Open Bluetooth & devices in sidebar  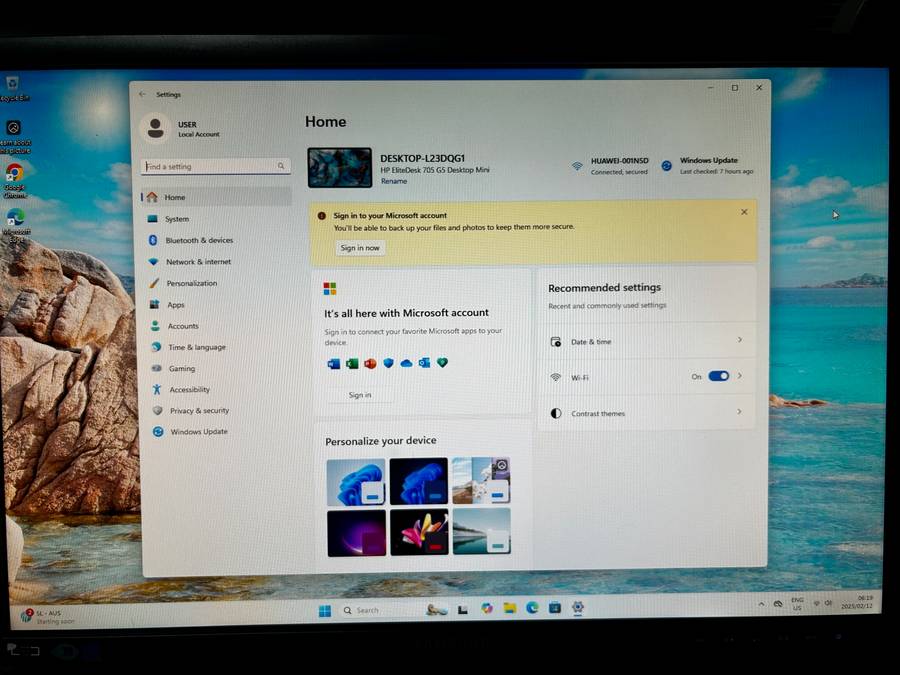(198, 240)
